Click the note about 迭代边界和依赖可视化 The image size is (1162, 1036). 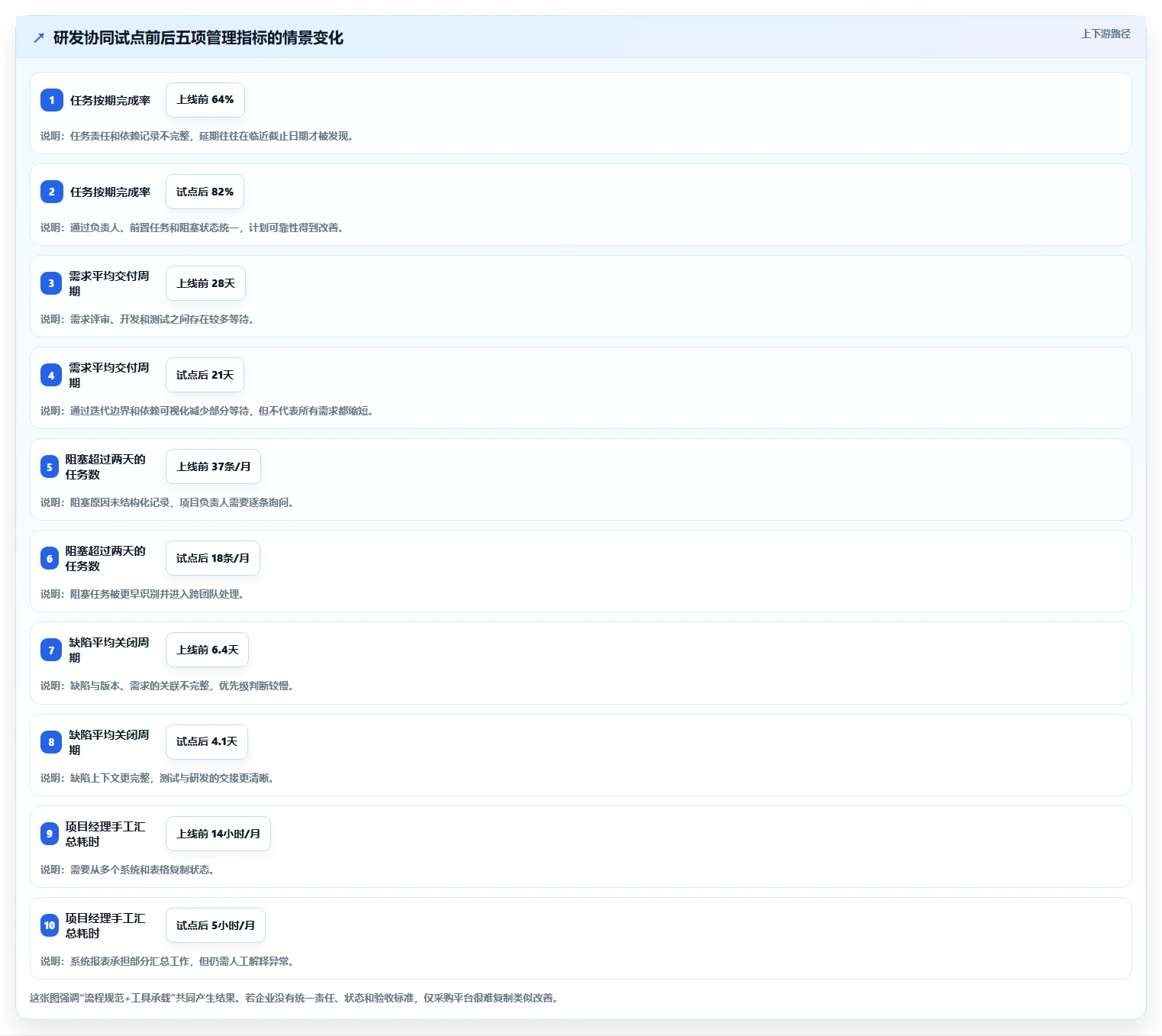[207, 411]
